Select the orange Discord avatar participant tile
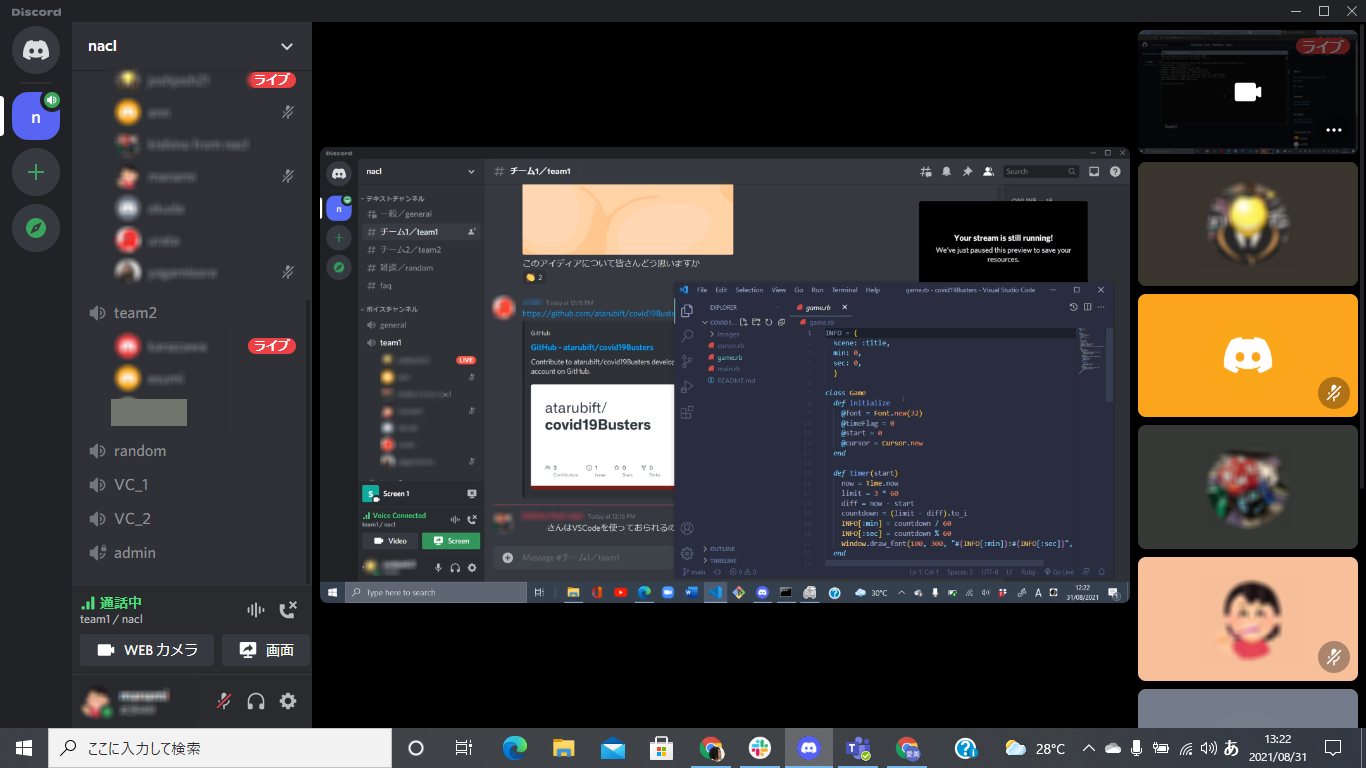Viewport: 1366px width, 768px height. pyautogui.click(x=1247, y=355)
